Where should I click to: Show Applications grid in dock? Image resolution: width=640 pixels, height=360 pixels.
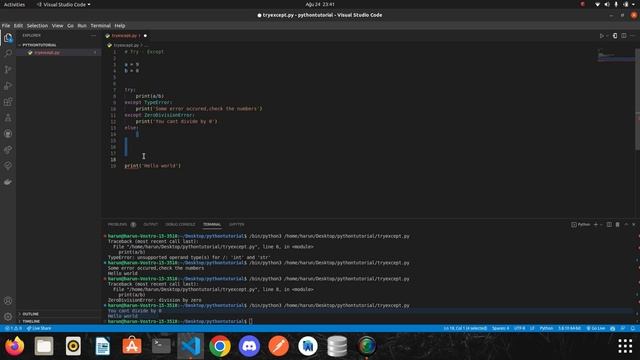click(625, 346)
